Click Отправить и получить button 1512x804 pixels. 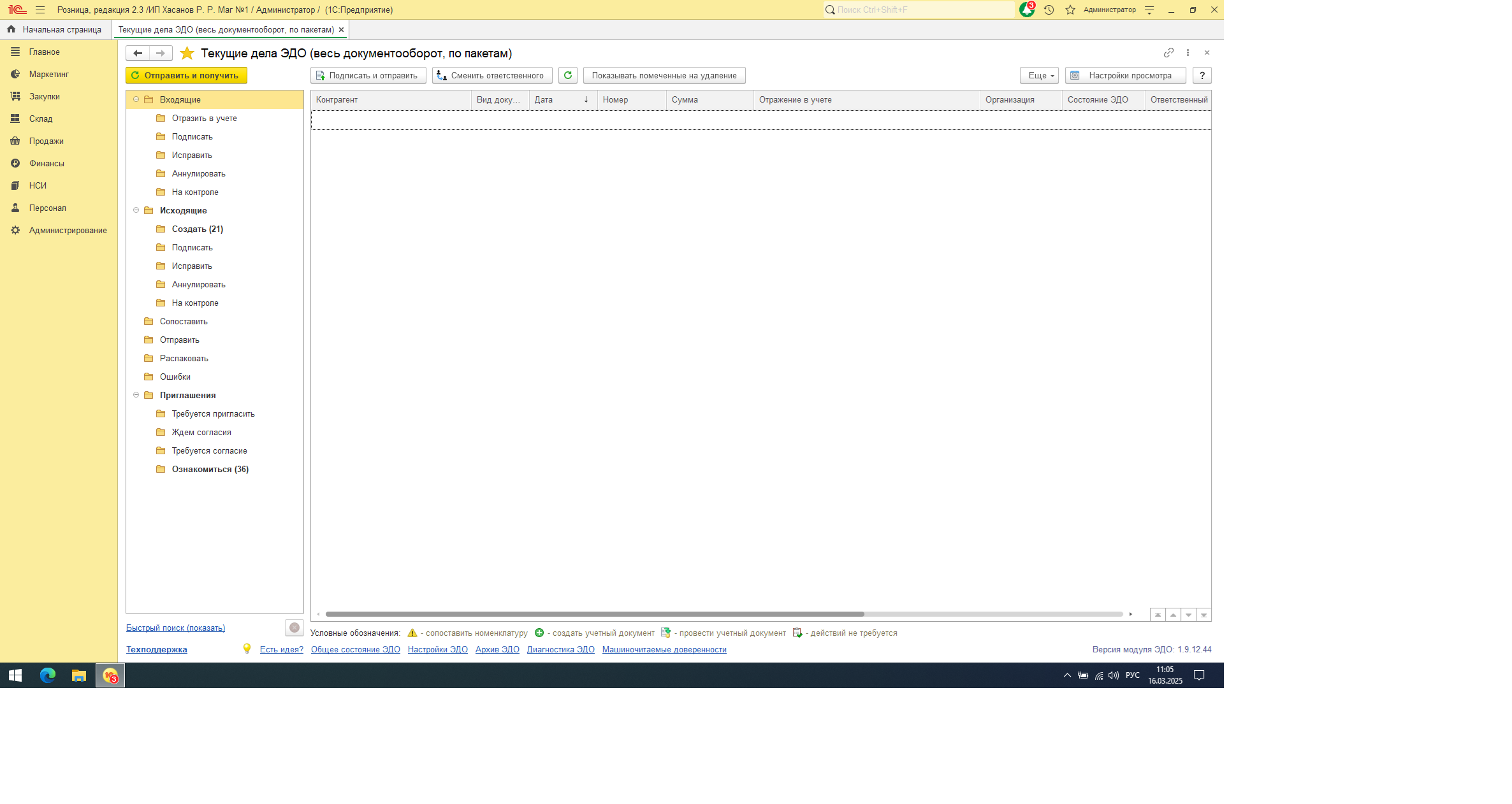coord(186,75)
